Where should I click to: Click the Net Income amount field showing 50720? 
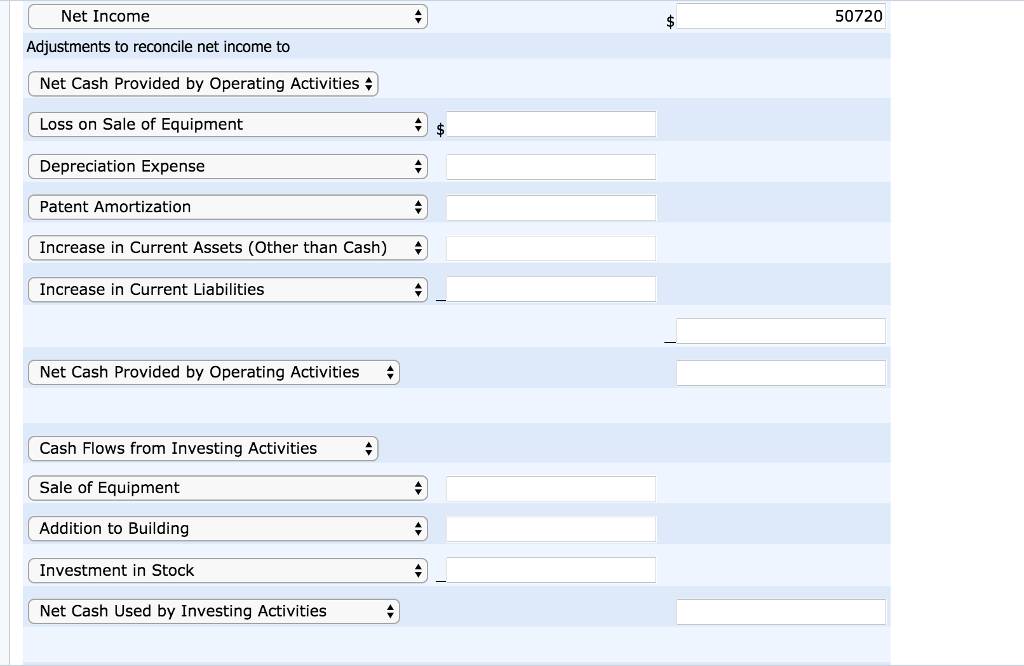780,17
